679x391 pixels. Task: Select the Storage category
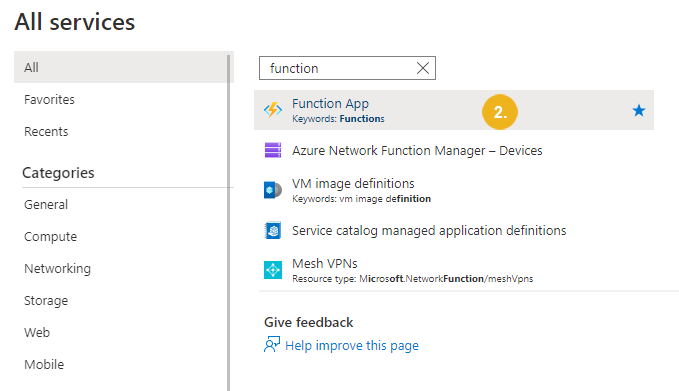(46, 301)
